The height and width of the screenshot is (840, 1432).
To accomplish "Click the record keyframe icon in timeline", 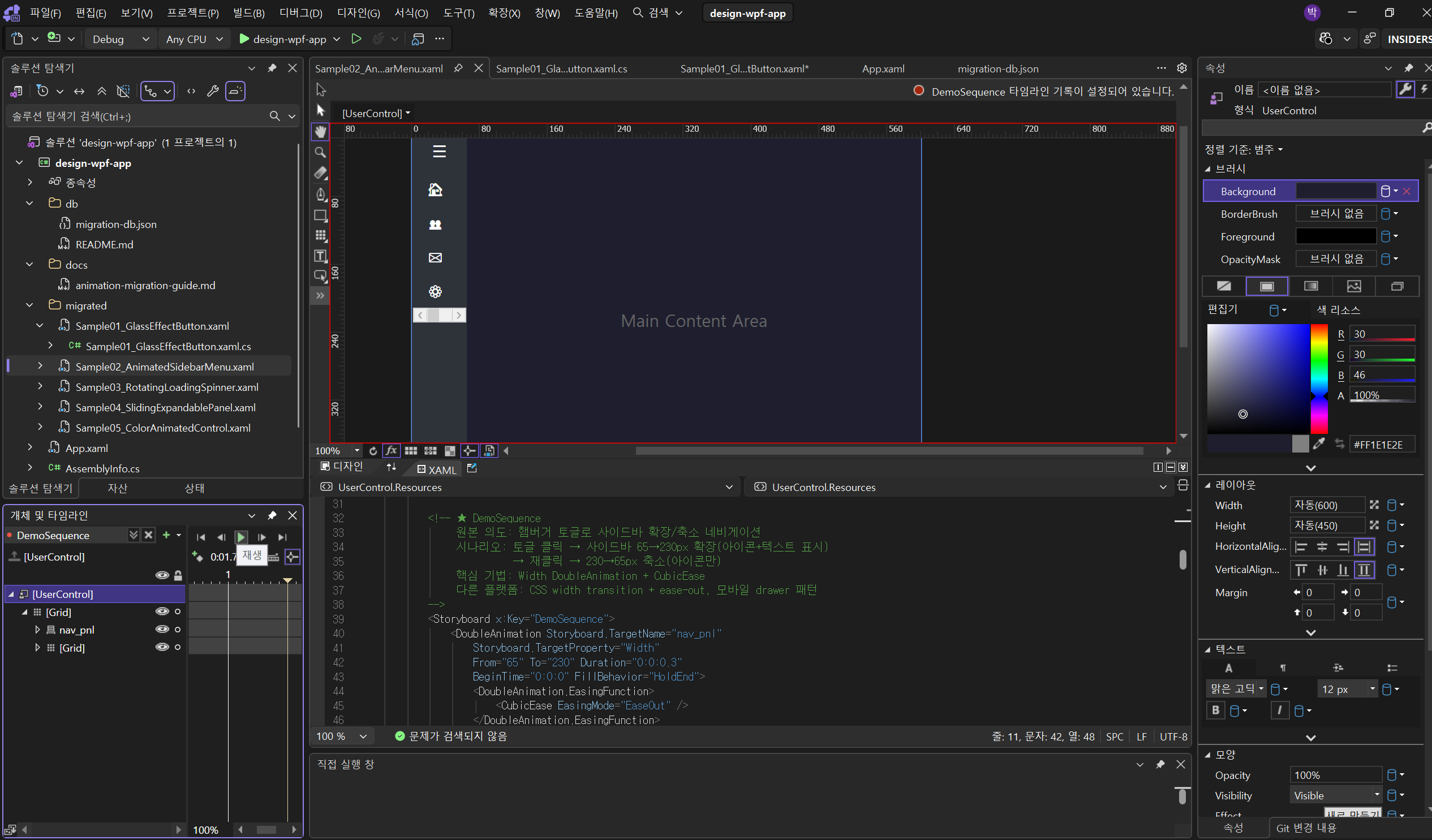I will point(198,557).
